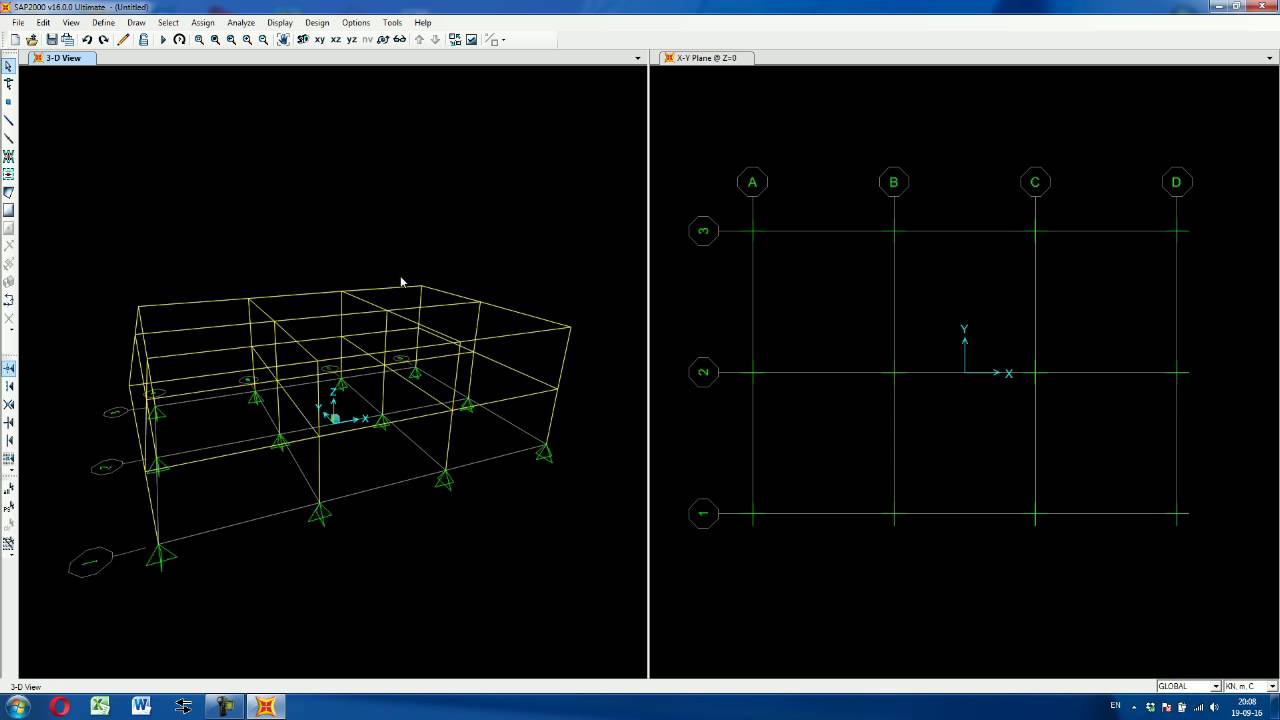
Task: Open the Analyze menu
Action: [x=241, y=22]
